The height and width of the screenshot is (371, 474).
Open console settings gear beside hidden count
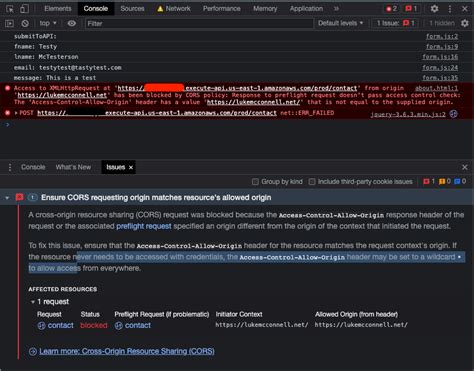(x=465, y=23)
